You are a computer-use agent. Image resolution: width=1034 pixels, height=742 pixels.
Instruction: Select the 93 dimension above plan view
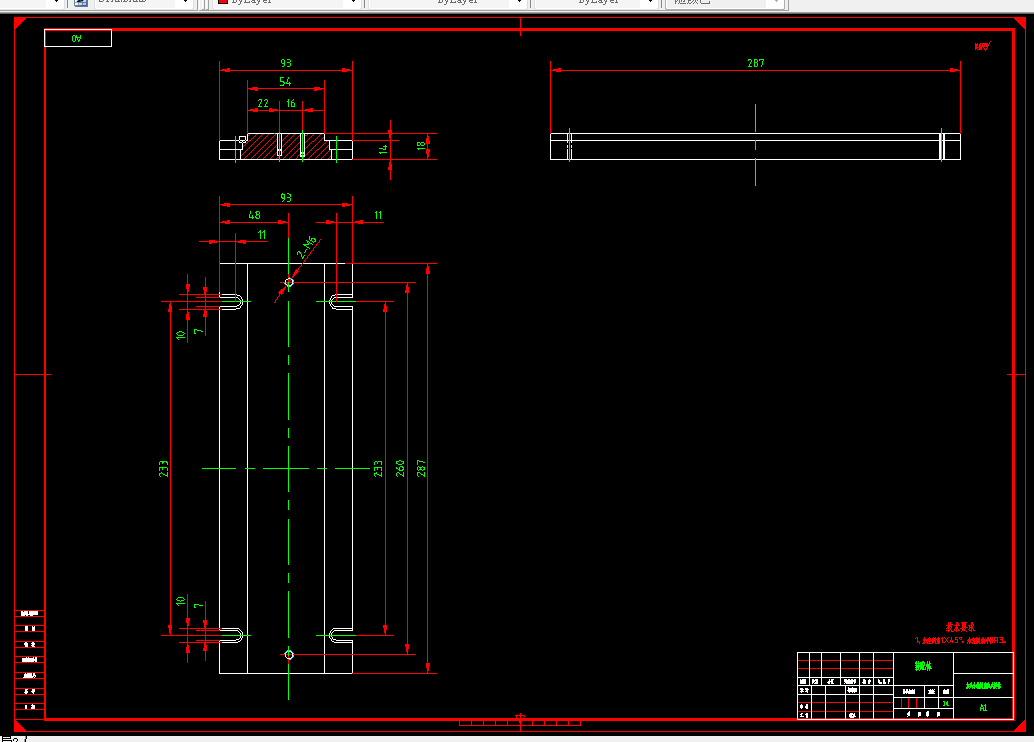tap(286, 198)
